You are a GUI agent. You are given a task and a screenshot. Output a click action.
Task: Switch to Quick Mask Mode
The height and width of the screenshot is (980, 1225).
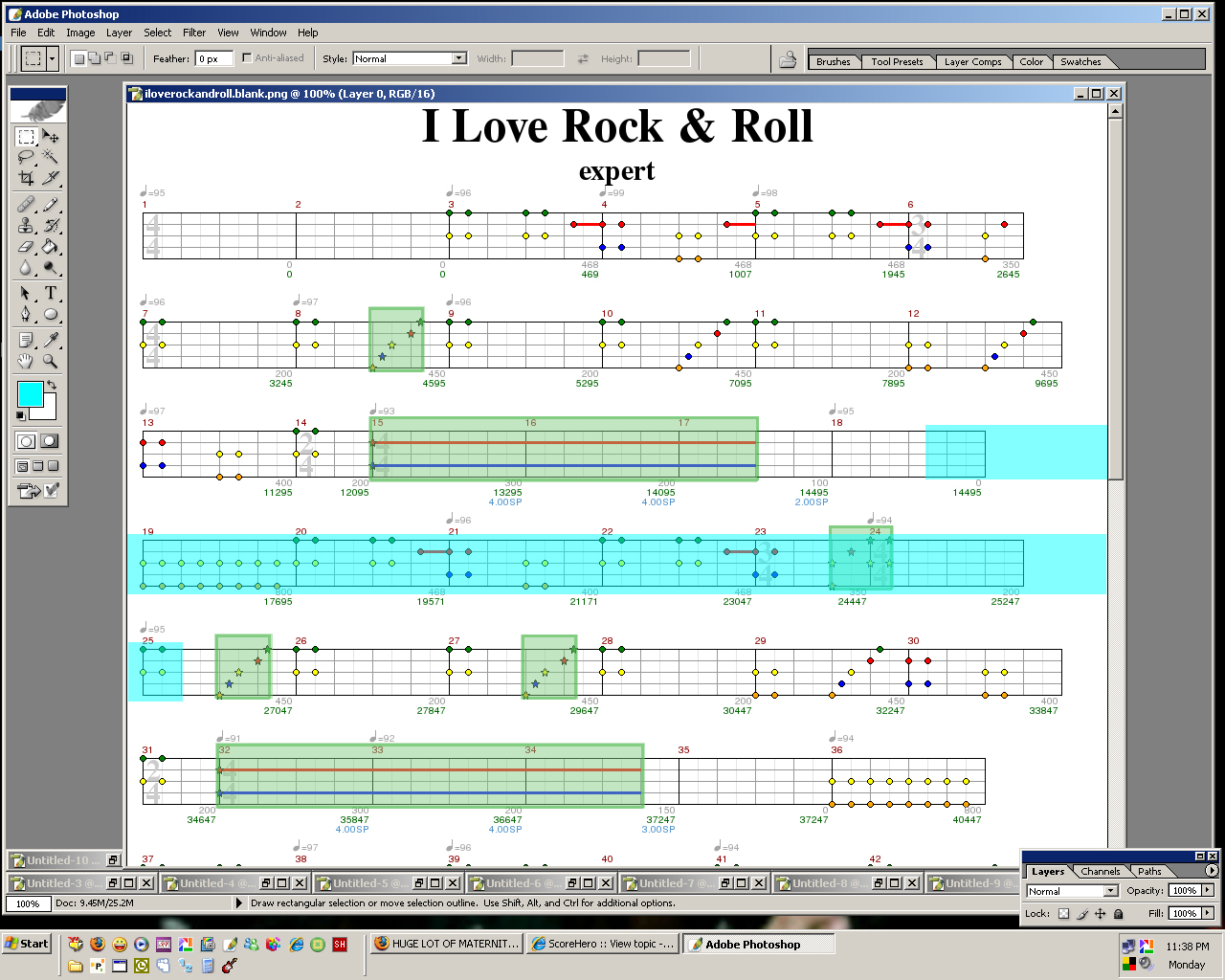point(50,441)
